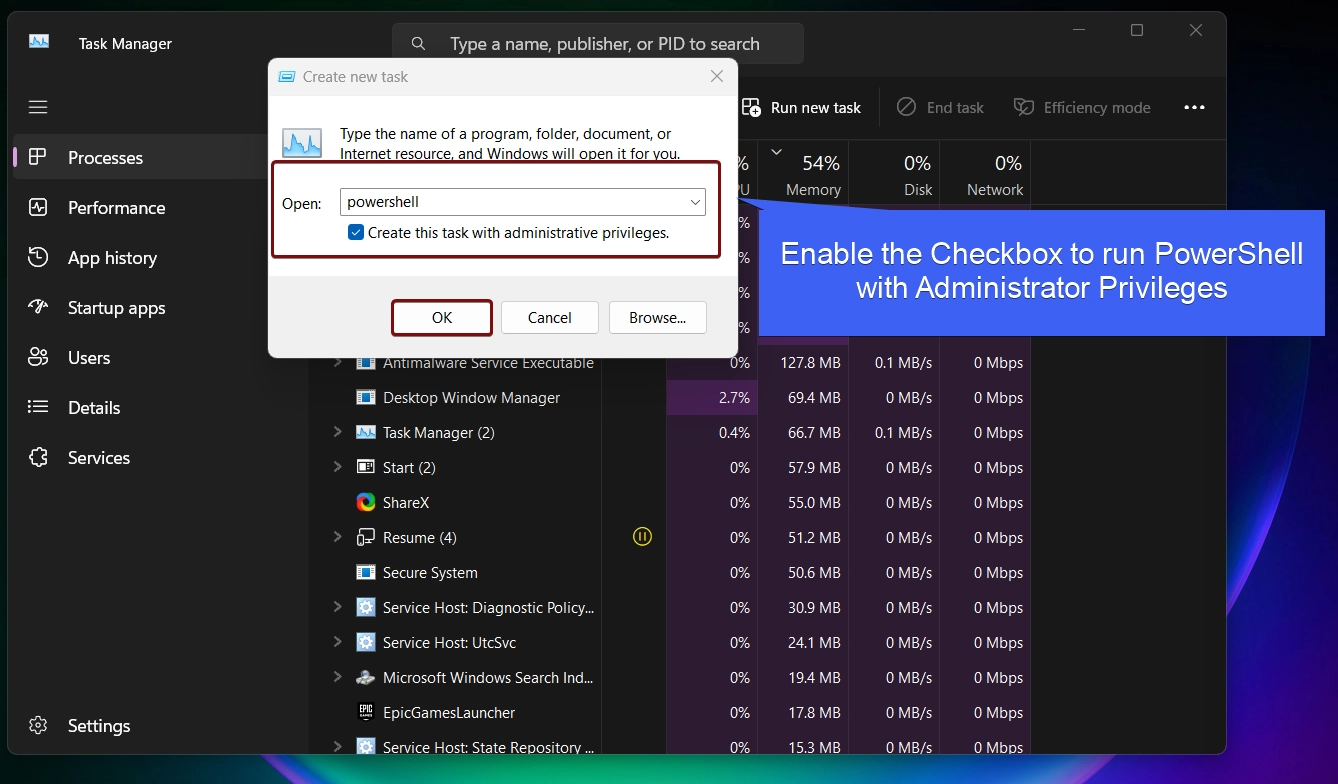This screenshot has width=1338, height=784.
Task: Expand Microsoft Windows Search Indexer row
Action: (x=337, y=677)
